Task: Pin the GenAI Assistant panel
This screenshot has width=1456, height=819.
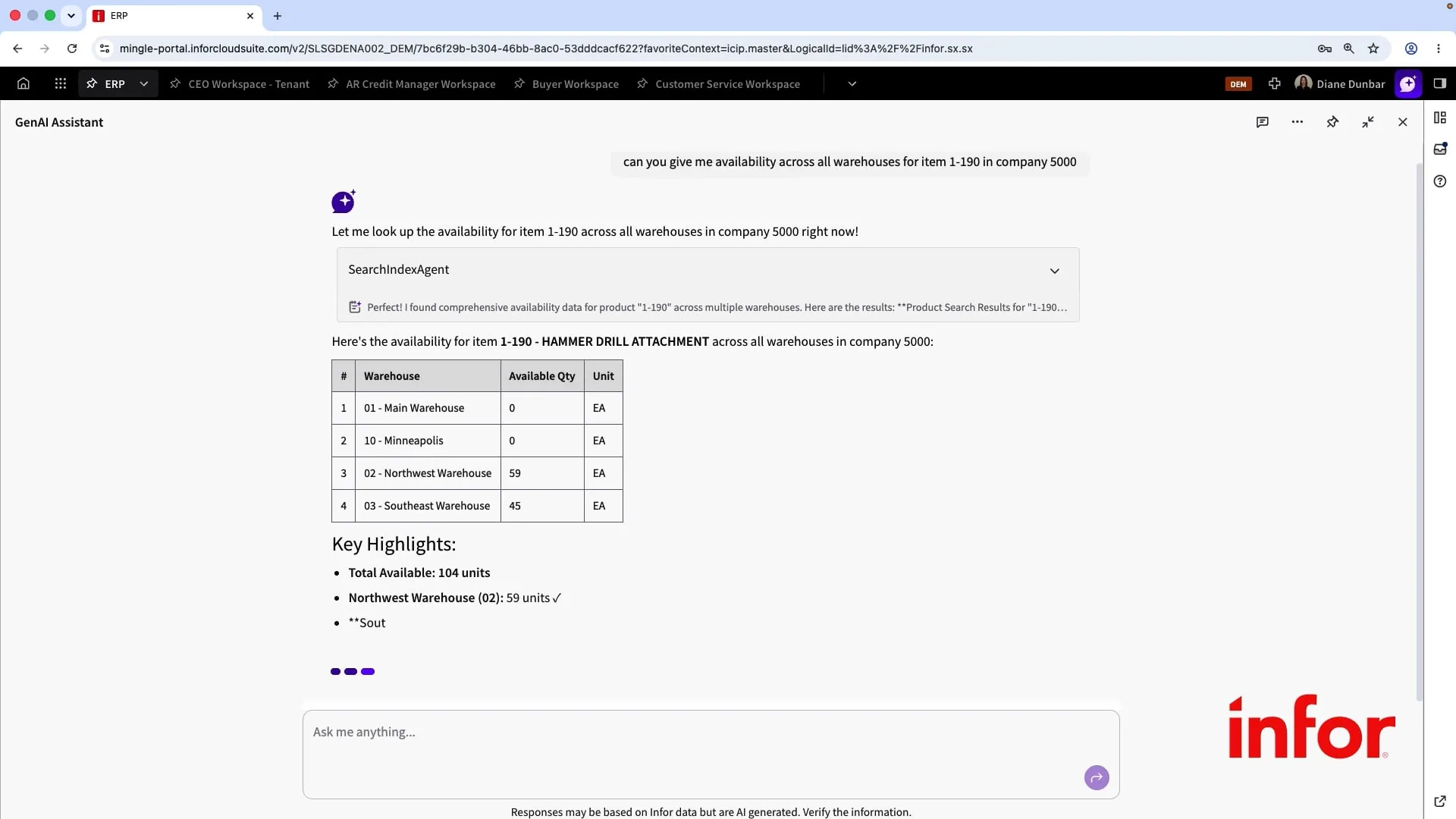Action: pyautogui.click(x=1332, y=122)
